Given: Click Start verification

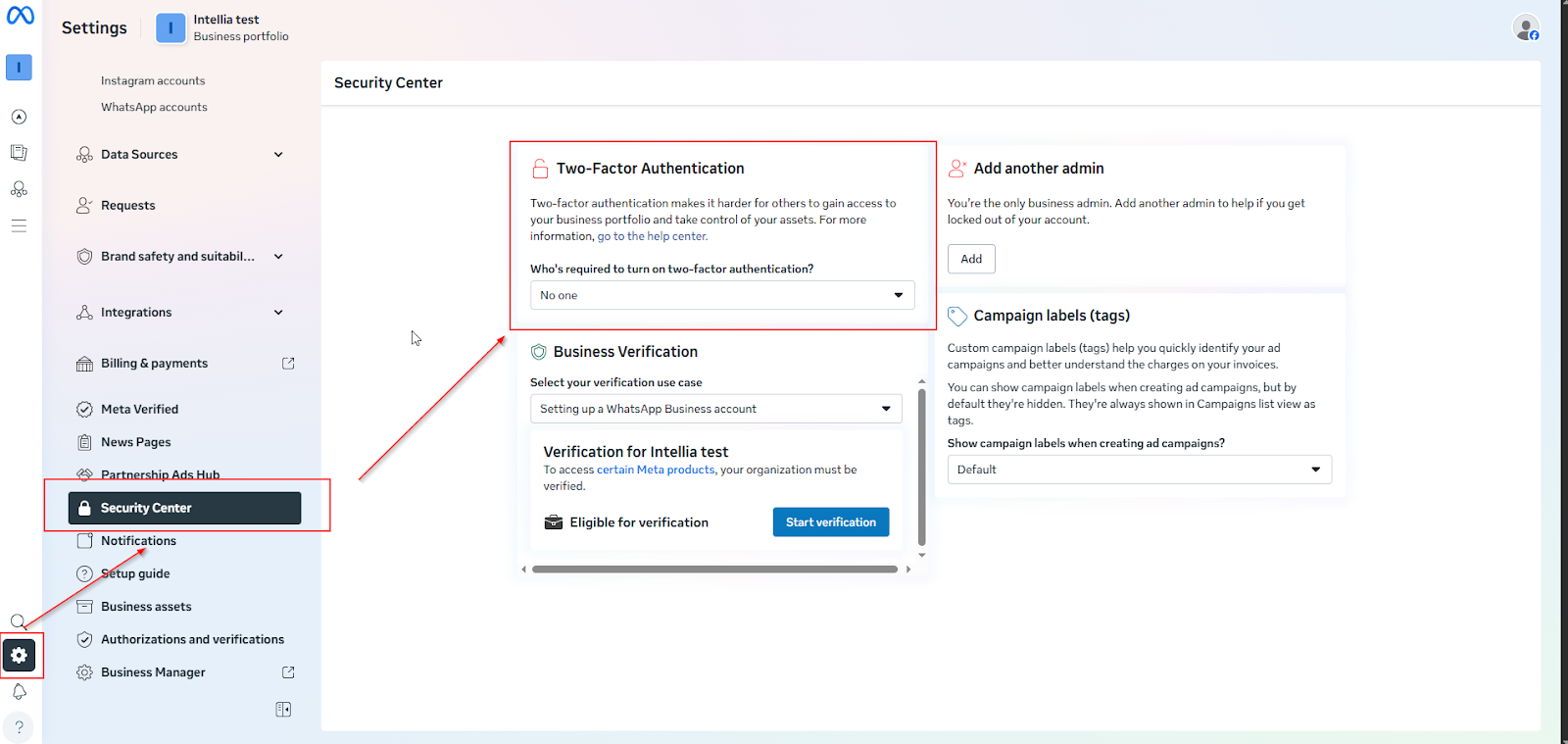Looking at the screenshot, I should (831, 522).
